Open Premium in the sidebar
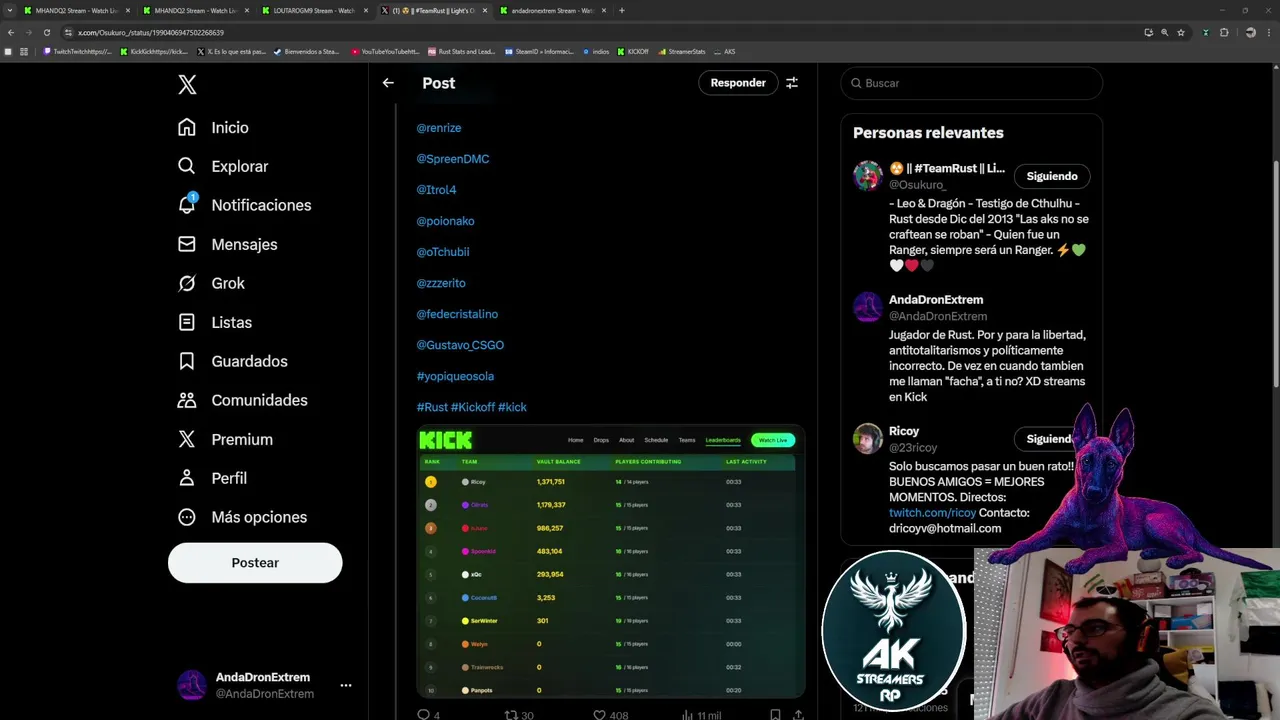Image resolution: width=1280 pixels, height=720 pixels. click(x=225, y=439)
